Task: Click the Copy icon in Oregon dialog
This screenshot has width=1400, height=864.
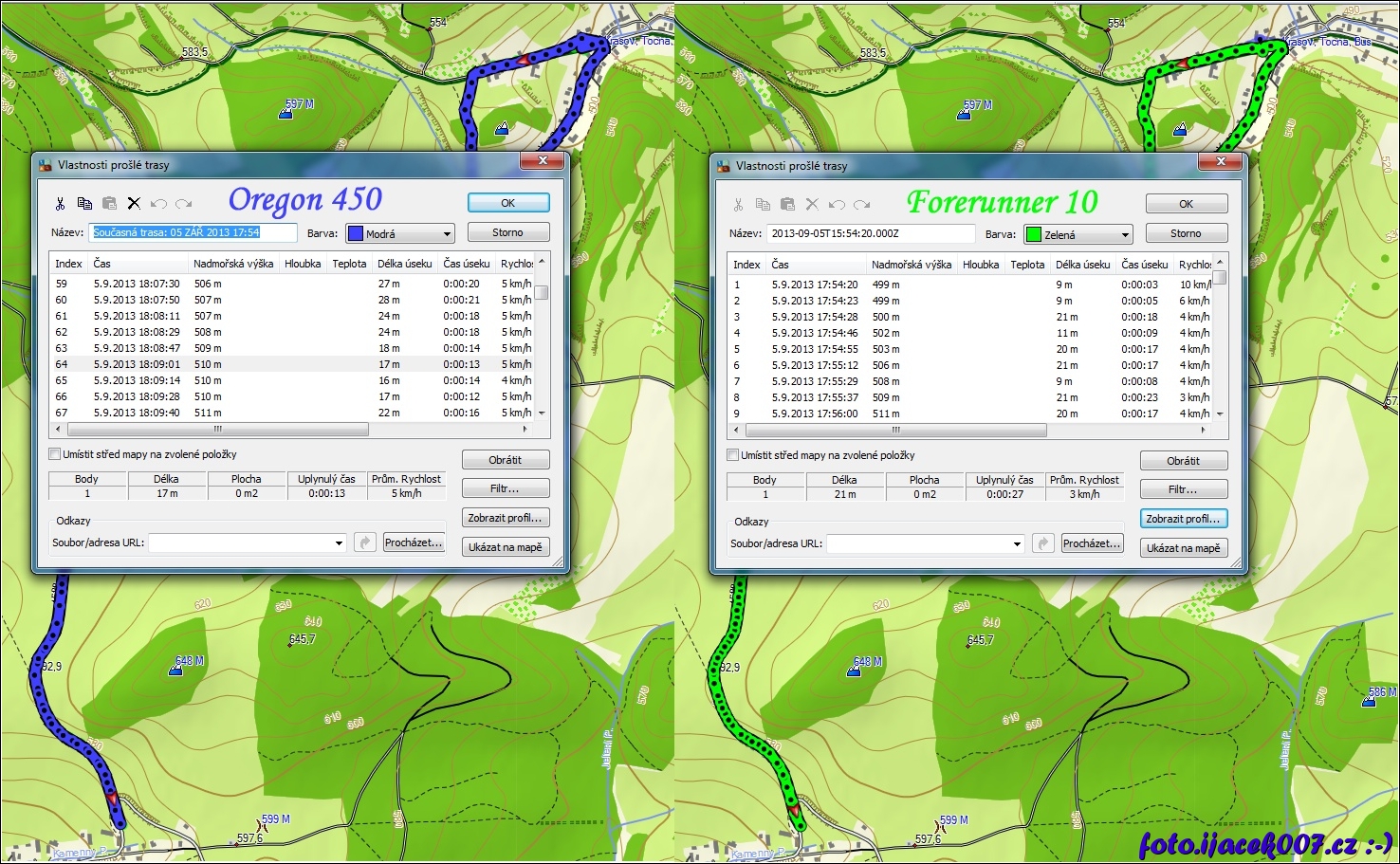Action: point(84,203)
